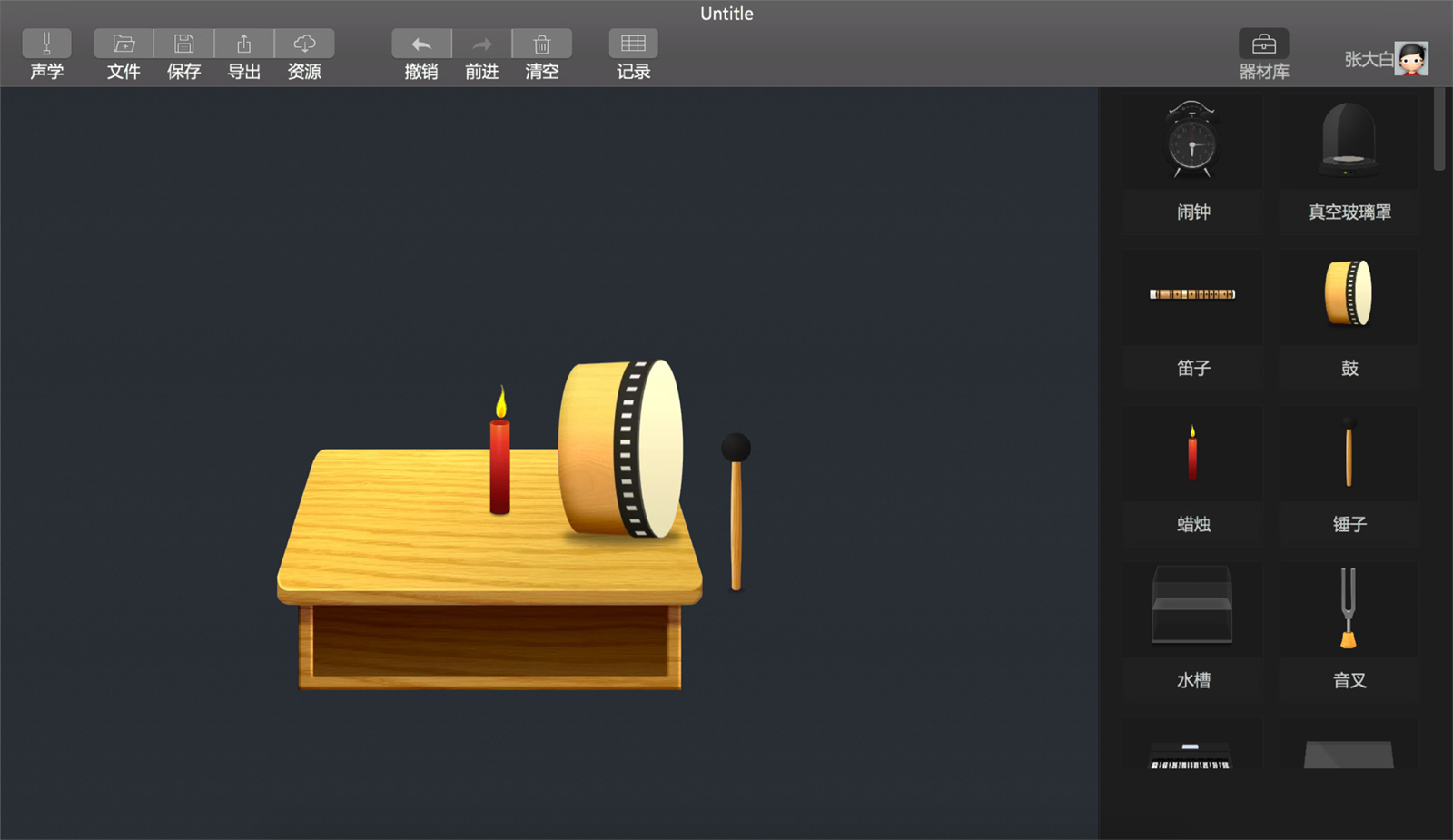
Task: Open the 声学 acoustics module icon
Action: click(x=46, y=44)
